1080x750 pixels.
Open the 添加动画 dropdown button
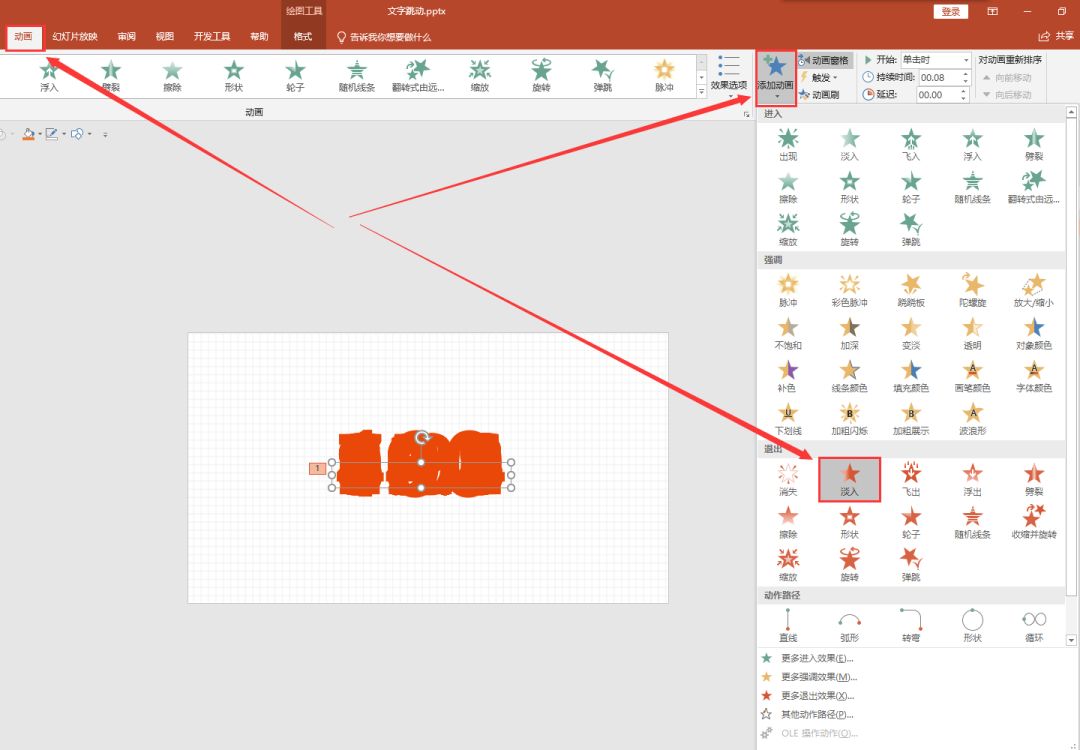coord(776,78)
